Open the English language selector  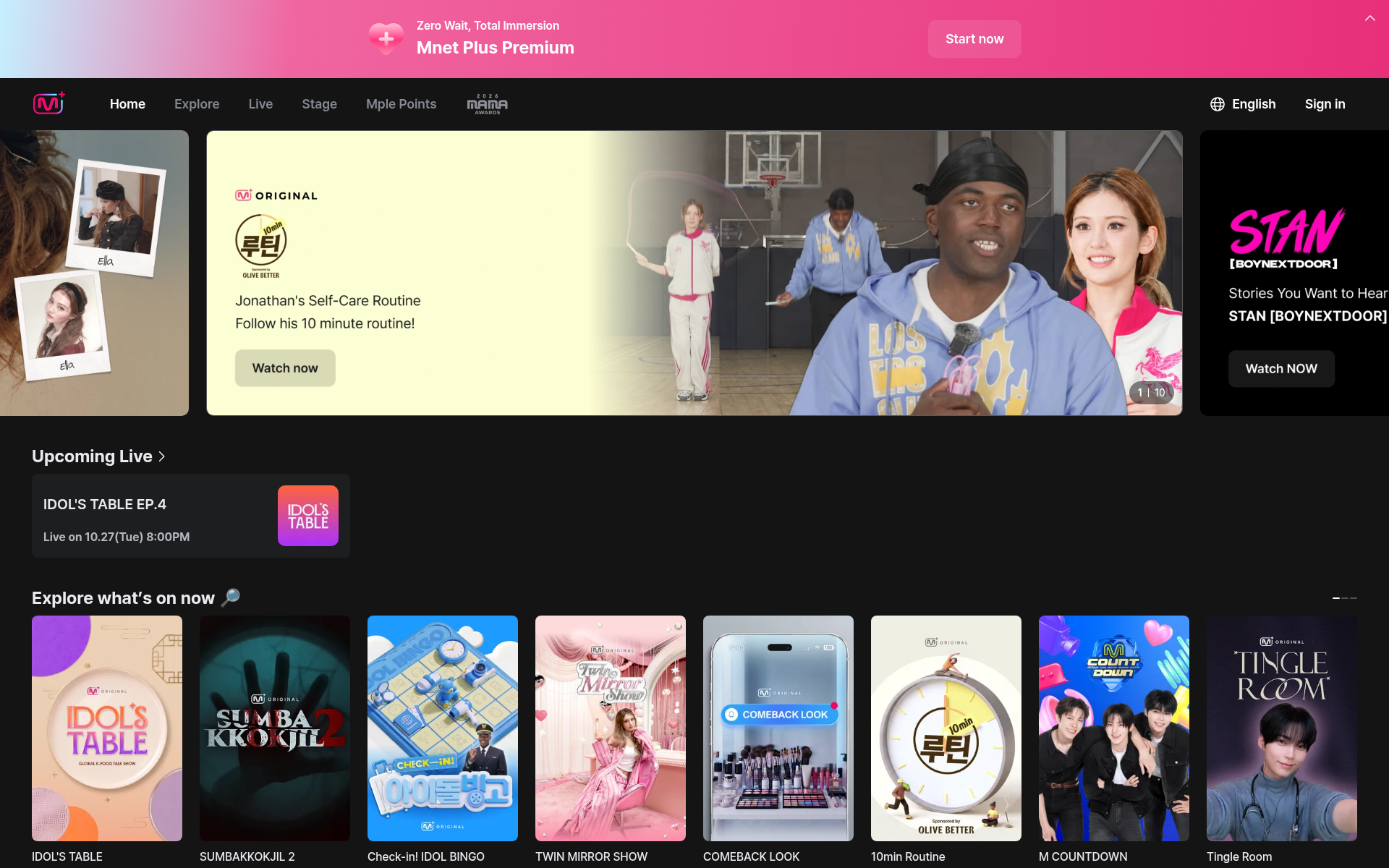(x=1243, y=104)
